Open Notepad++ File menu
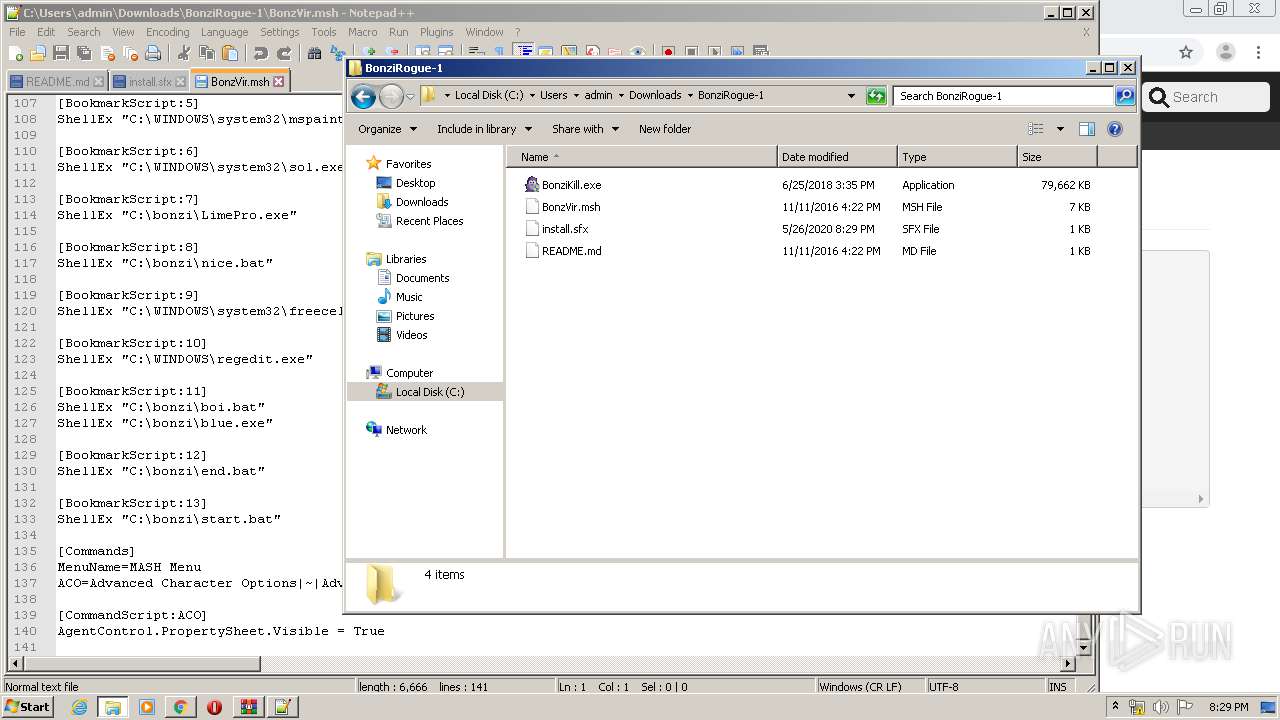 [x=17, y=32]
